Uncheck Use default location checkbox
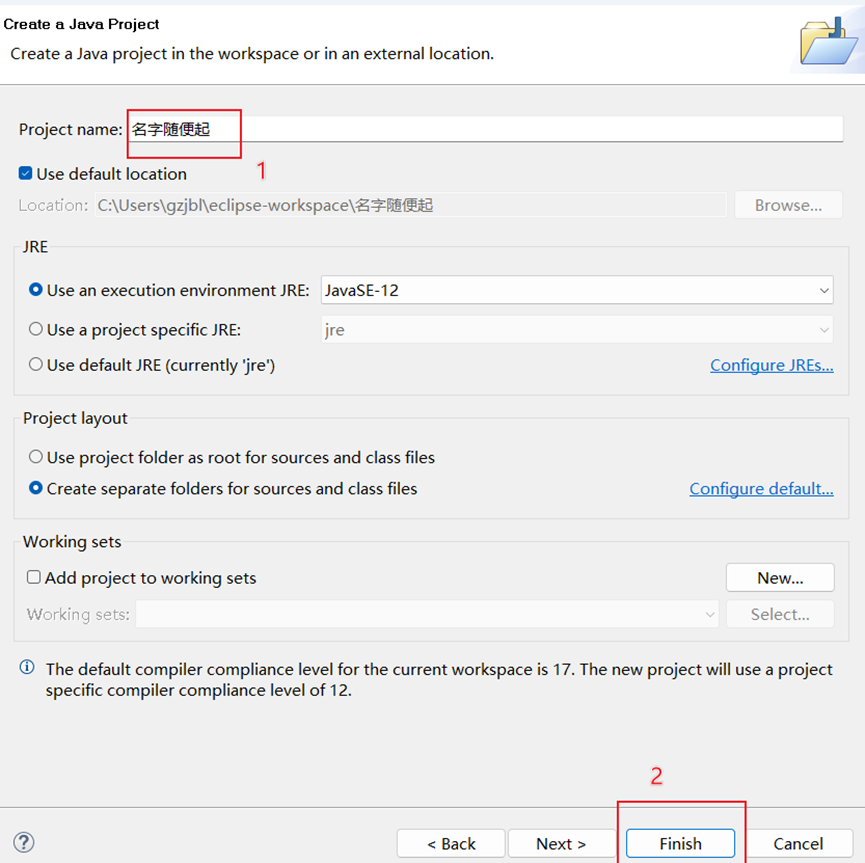865x863 pixels. 25,173
